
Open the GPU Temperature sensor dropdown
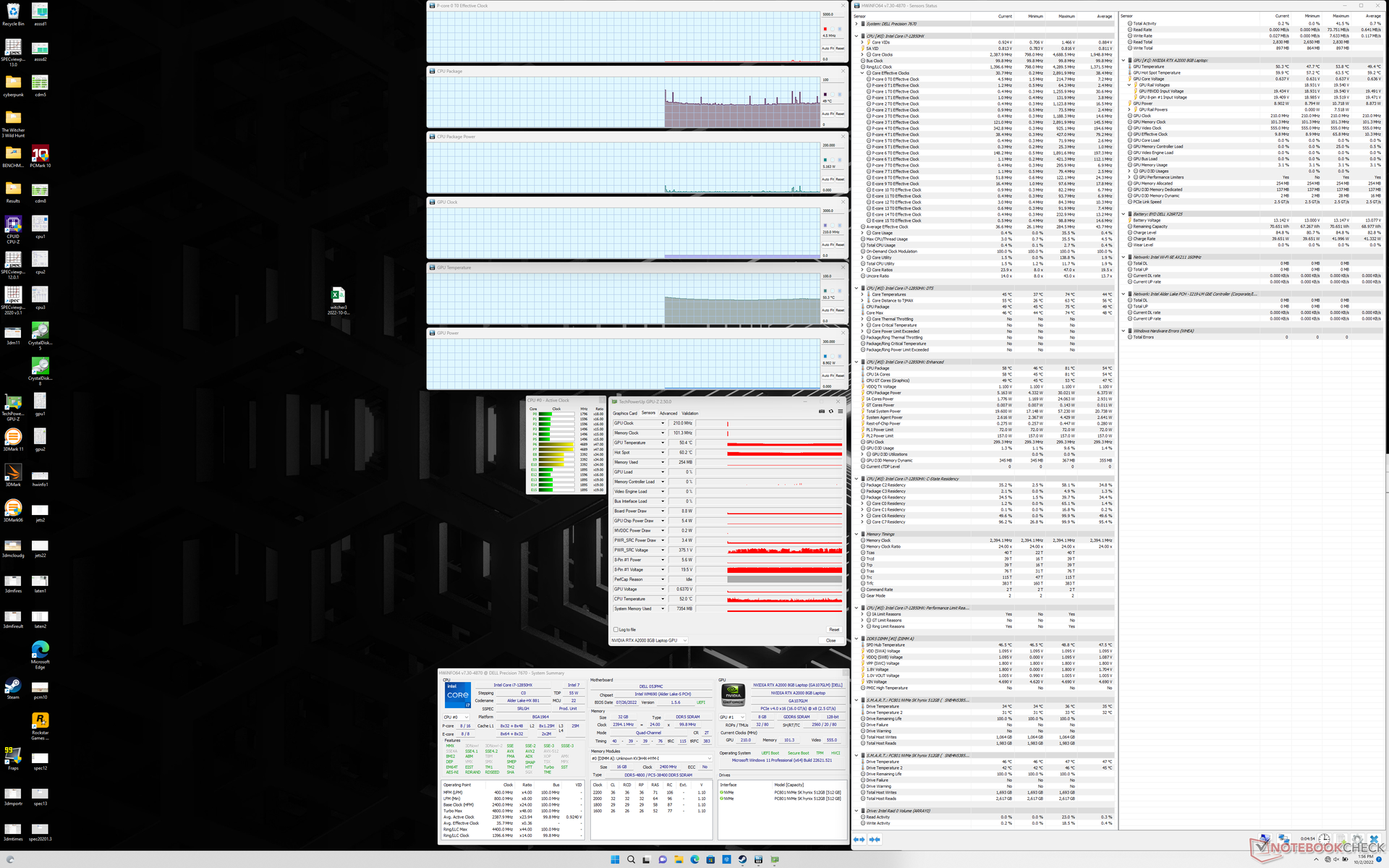tap(662, 443)
